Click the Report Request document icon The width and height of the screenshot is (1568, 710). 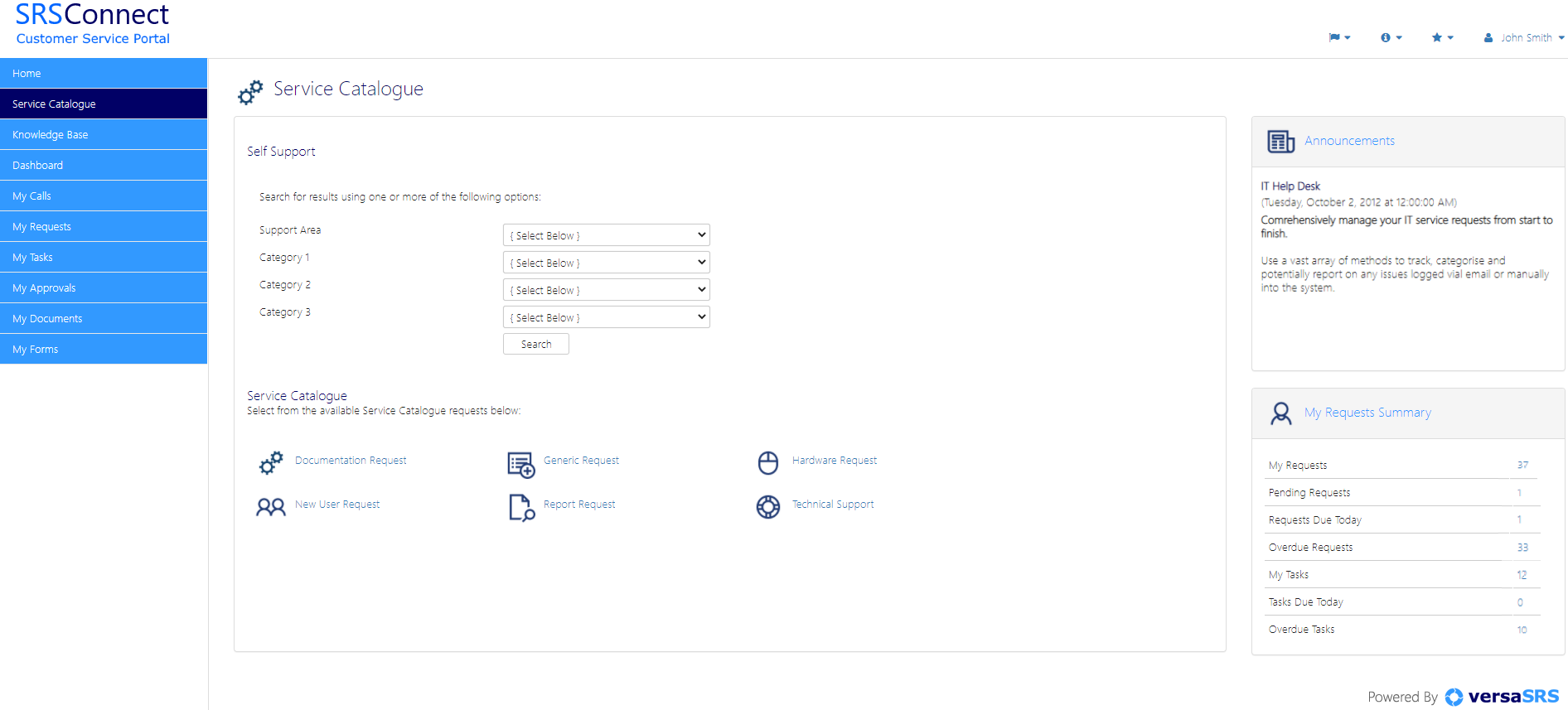pyautogui.click(x=520, y=507)
